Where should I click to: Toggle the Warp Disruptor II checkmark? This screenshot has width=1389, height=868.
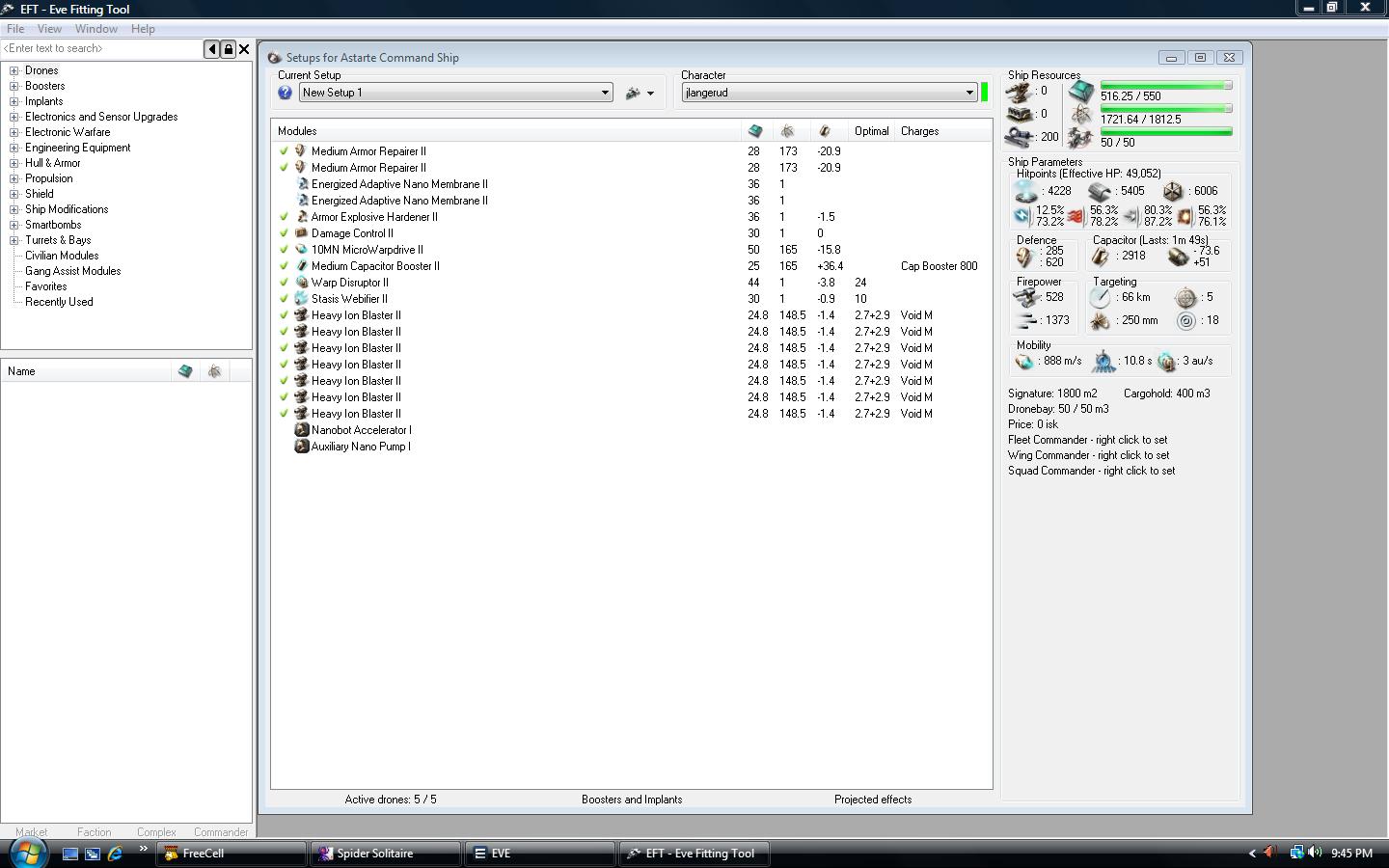(x=284, y=283)
